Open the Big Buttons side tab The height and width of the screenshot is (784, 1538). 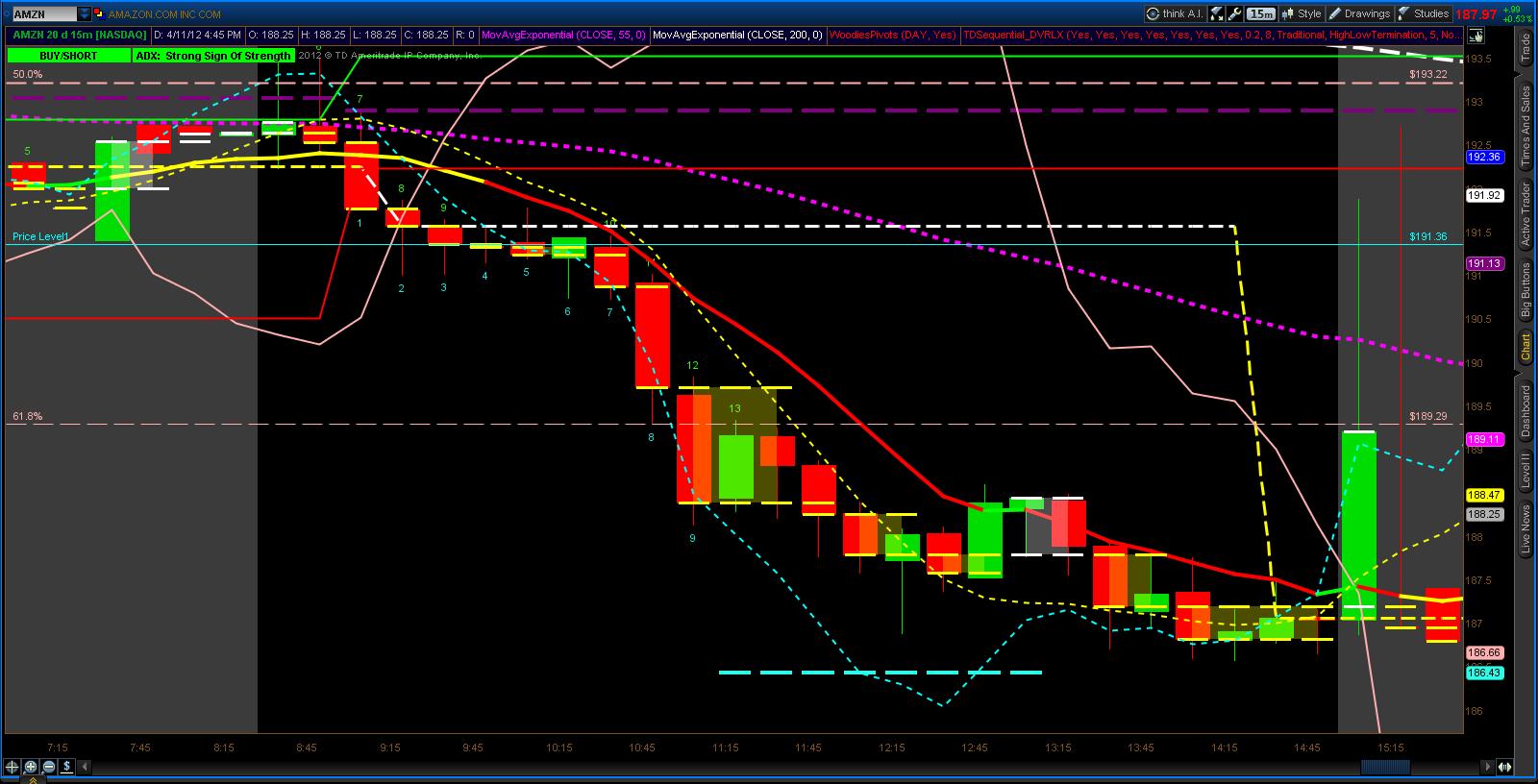(x=1525, y=290)
